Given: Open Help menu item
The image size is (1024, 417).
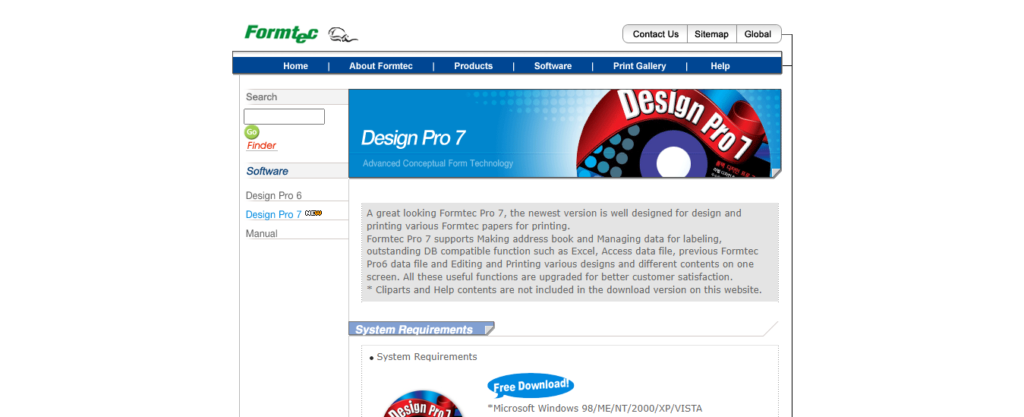Looking at the screenshot, I should tap(720, 66).
